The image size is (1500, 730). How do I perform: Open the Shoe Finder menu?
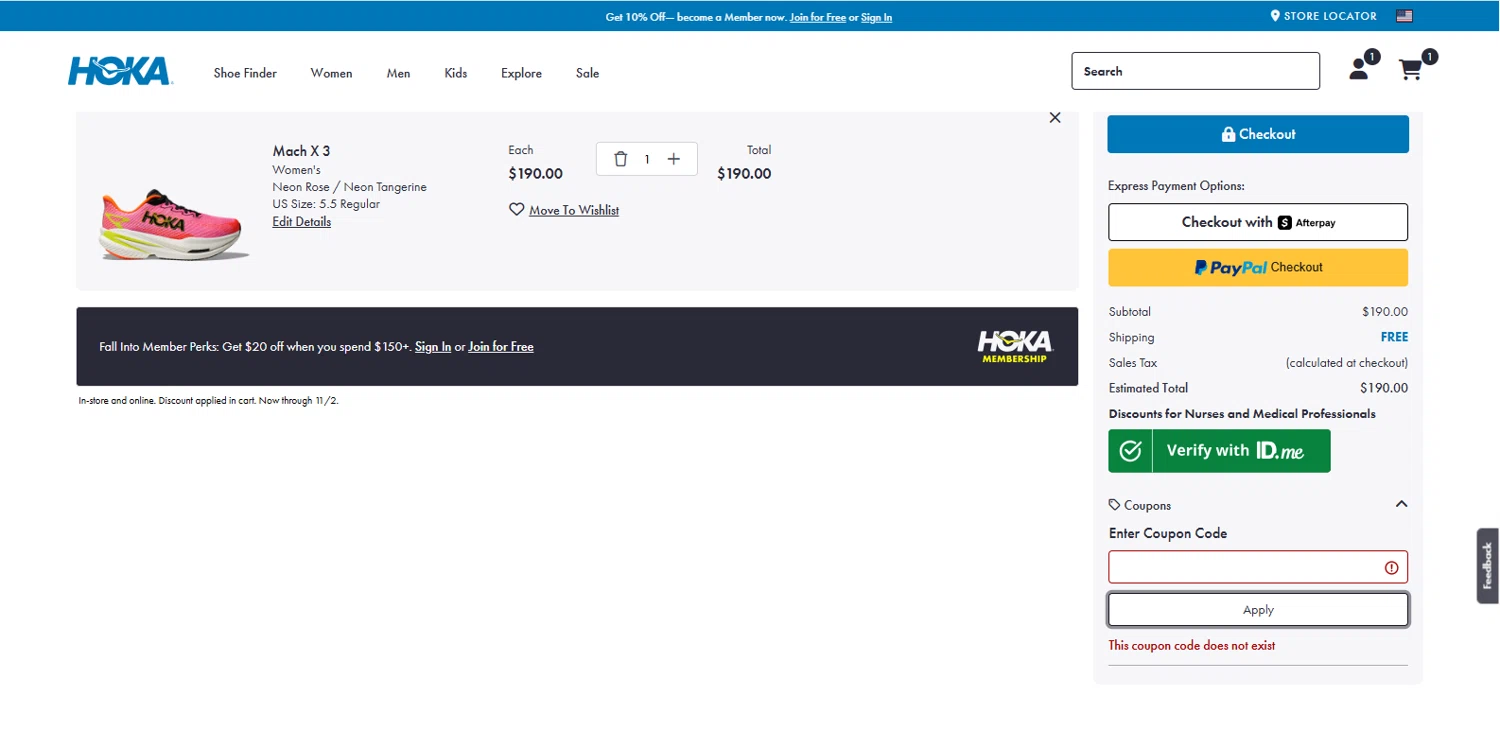click(245, 73)
